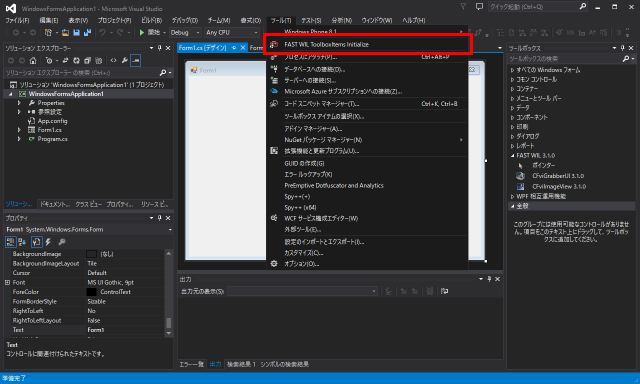Pin the Output panel
This screenshot has height=384, width=640.
pos(489,279)
